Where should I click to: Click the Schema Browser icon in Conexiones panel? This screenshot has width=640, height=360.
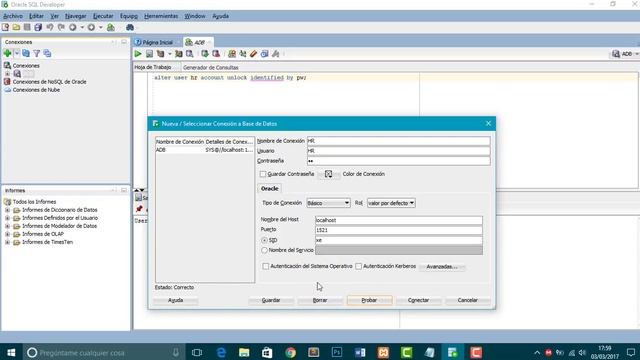[47, 53]
